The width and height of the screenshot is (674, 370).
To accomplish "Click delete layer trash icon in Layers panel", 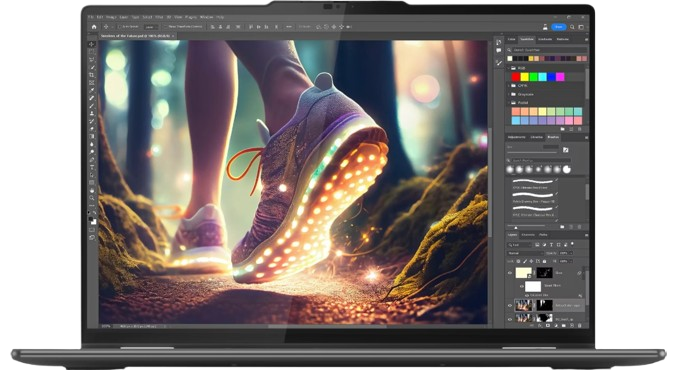I will tap(580, 326).
